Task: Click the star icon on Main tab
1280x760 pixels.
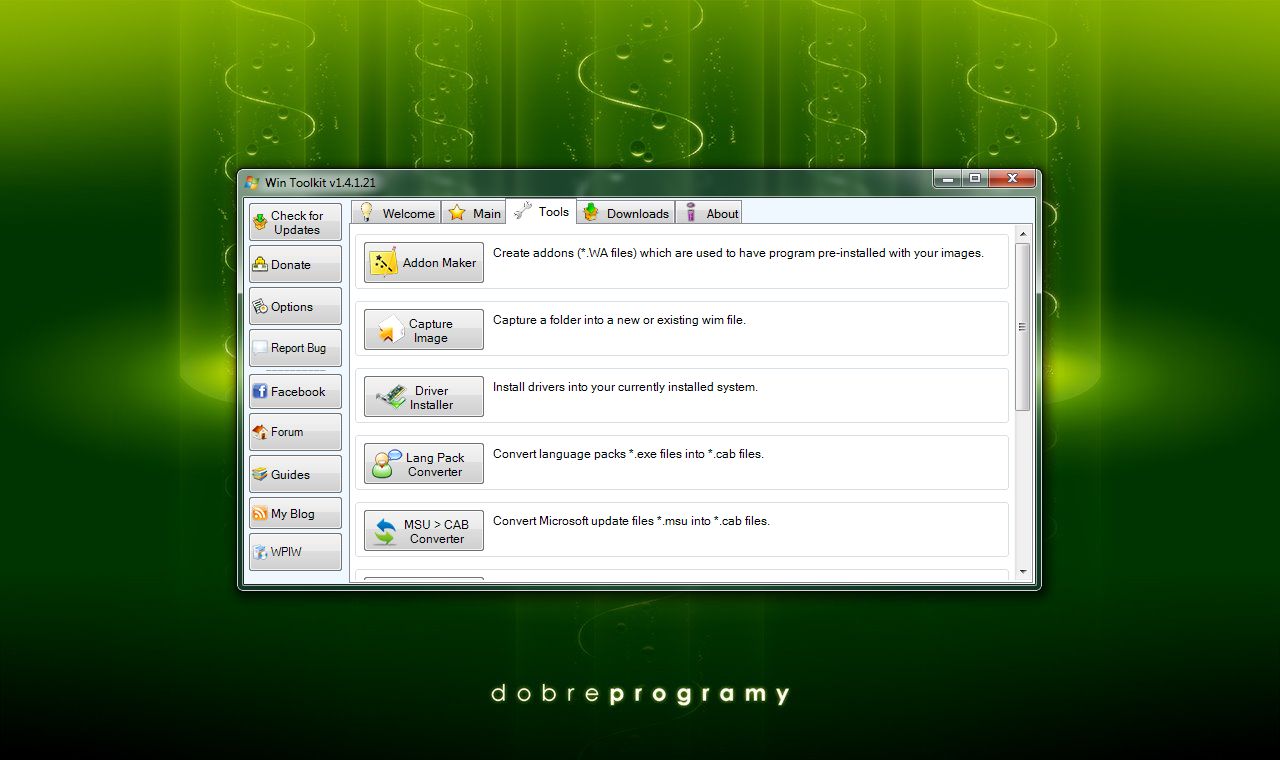Action: [x=457, y=212]
